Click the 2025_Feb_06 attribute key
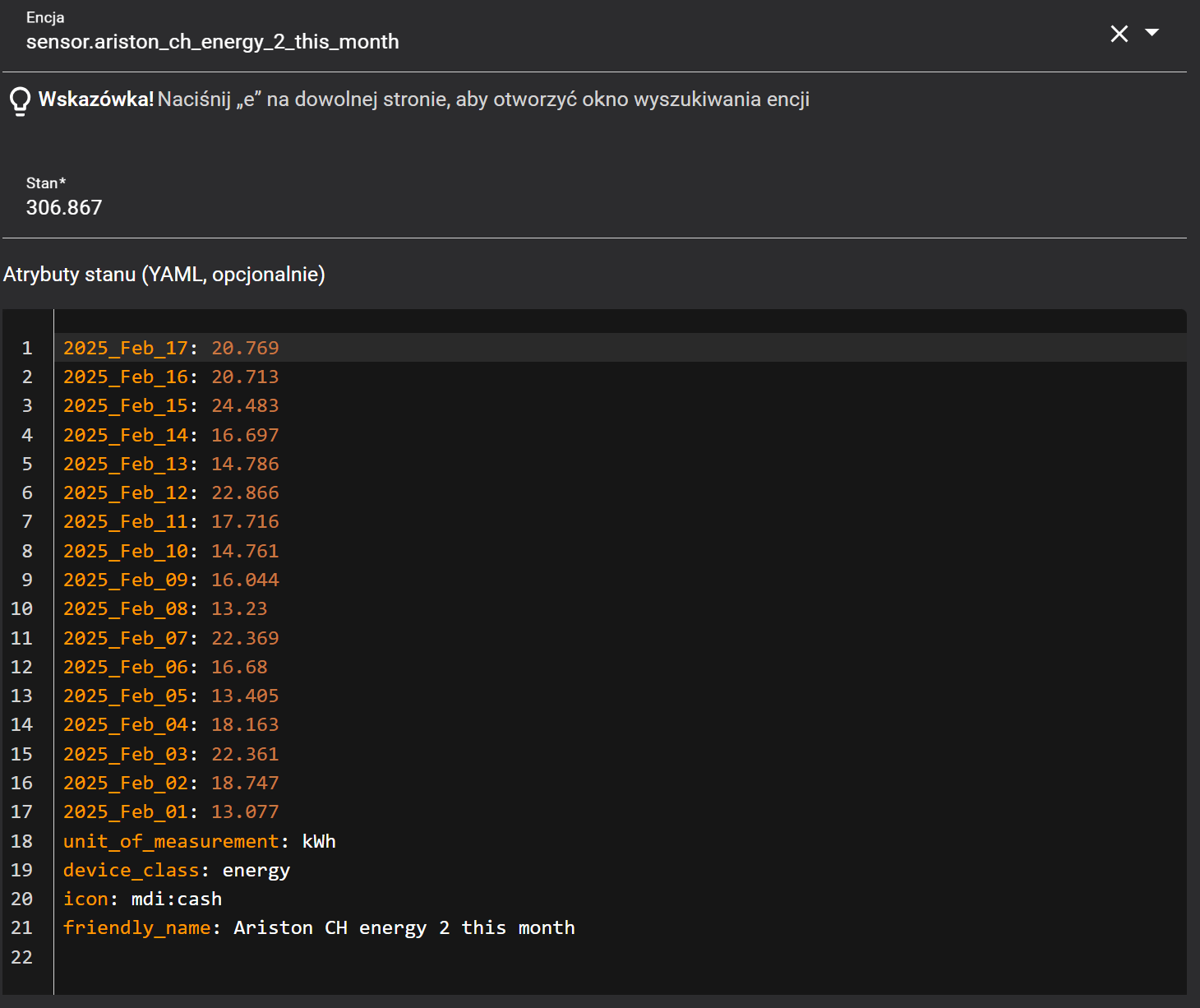 (125, 668)
